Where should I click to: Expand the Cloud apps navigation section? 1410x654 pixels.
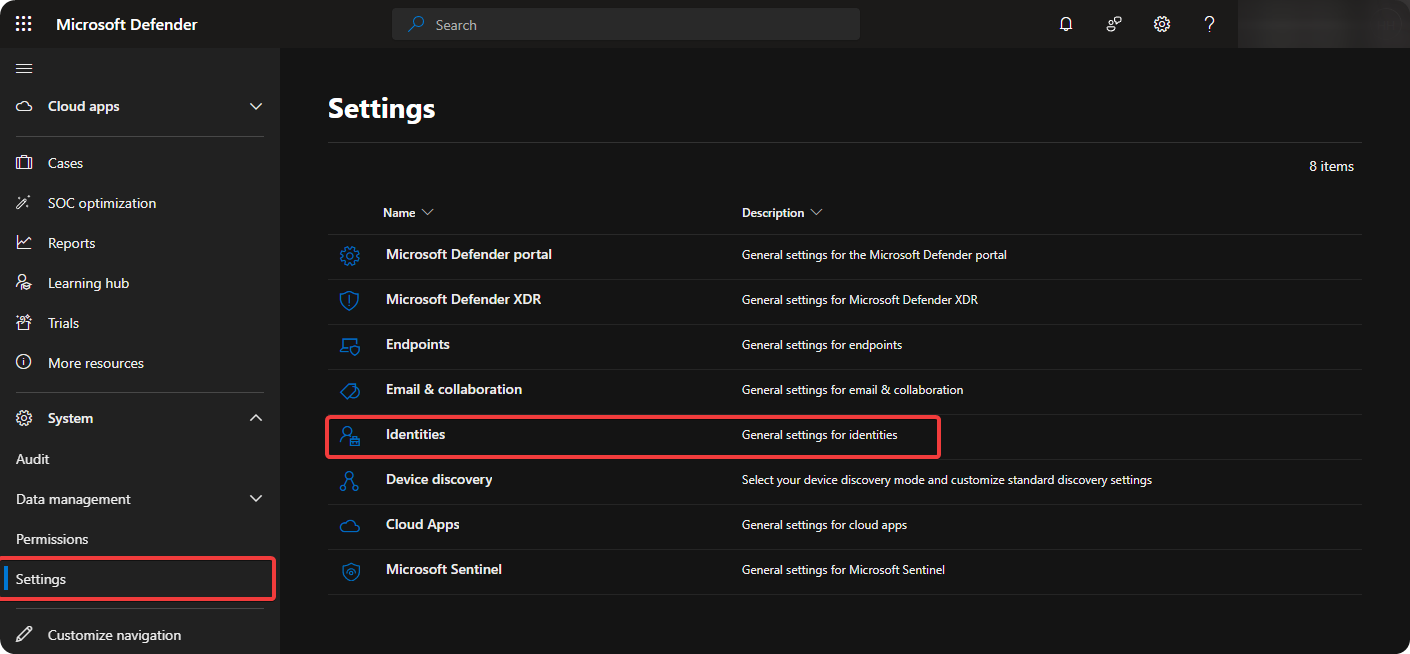coord(256,106)
